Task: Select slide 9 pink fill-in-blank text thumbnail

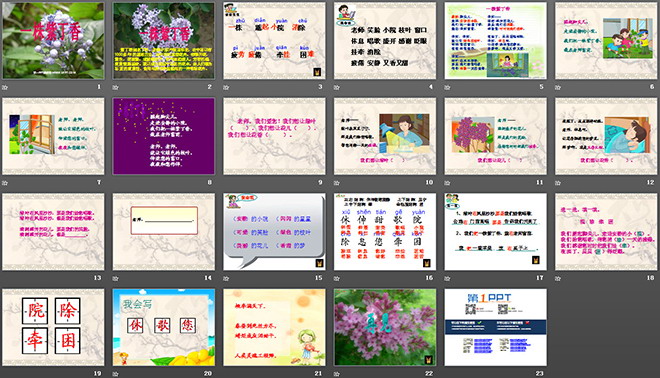Action: point(274,136)
